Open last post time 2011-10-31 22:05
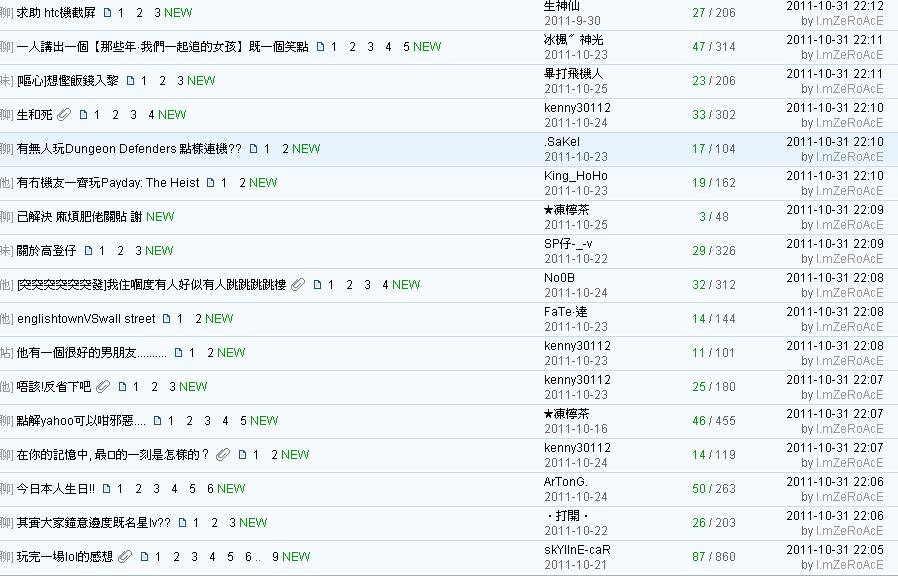This screenshot has width=898, height=576. tap(835, 550)
